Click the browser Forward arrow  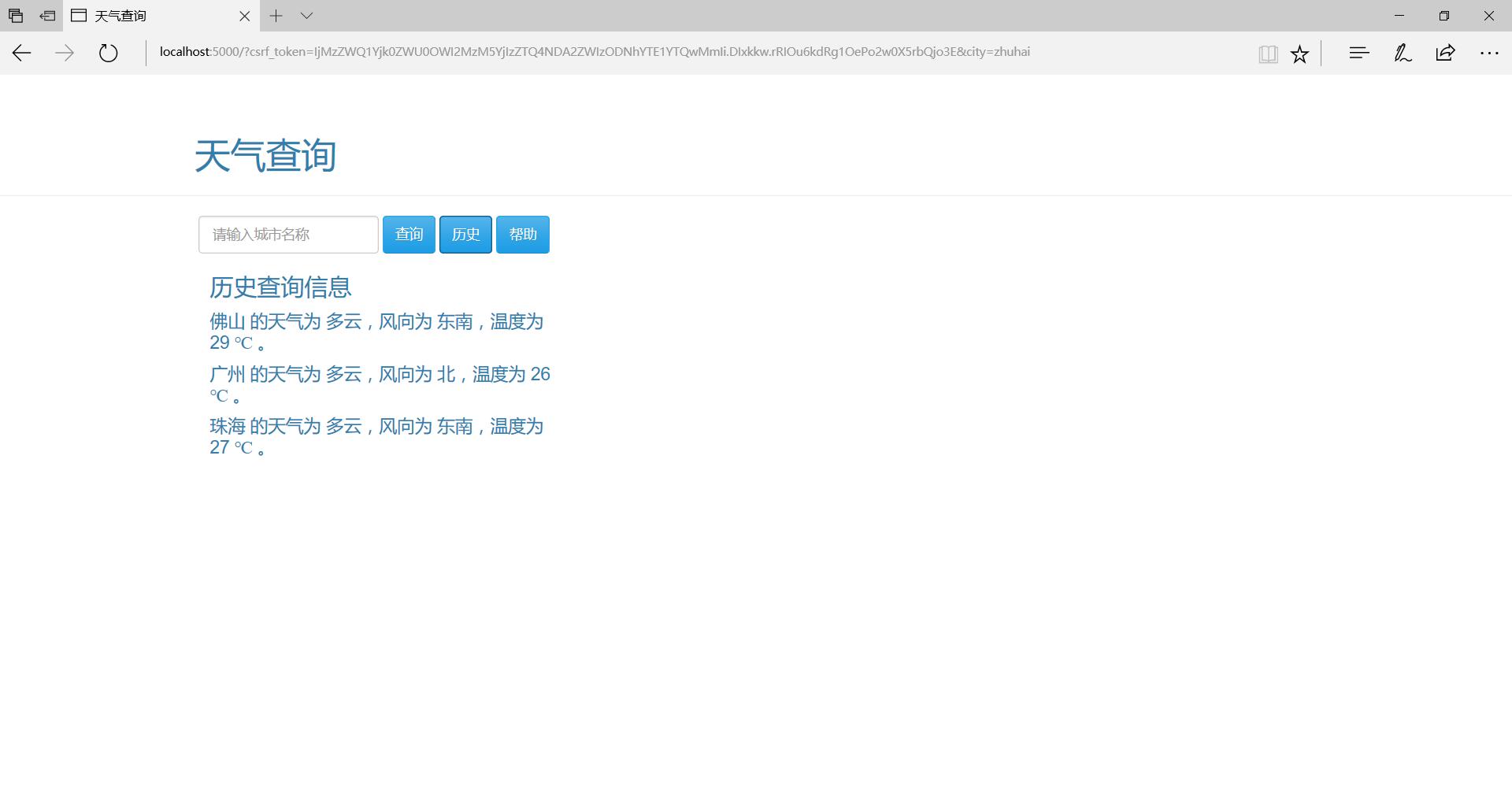65,53
